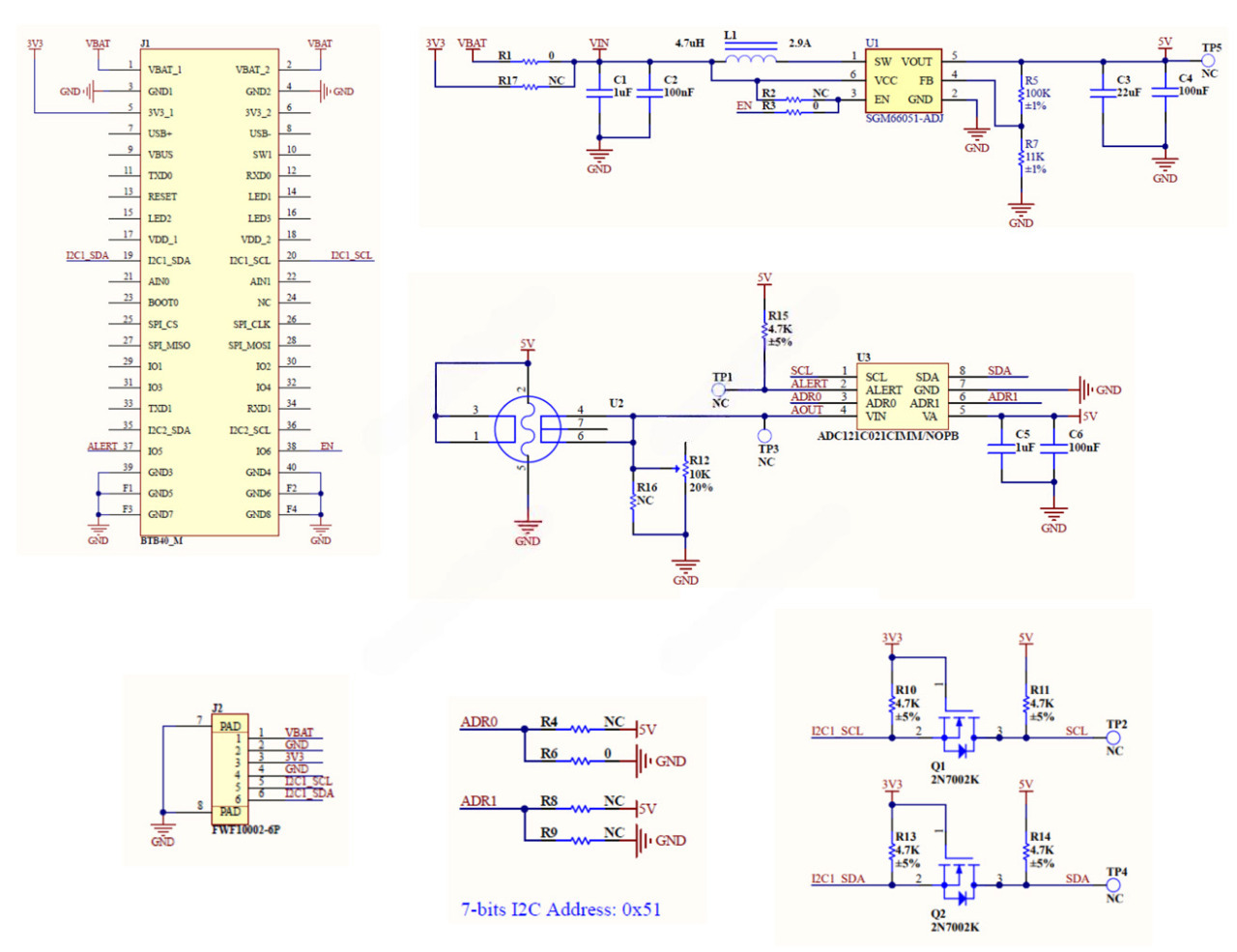The image size is (1237, 952).
Task: Click the U2 circular sensor symbol
Action: 527,429
